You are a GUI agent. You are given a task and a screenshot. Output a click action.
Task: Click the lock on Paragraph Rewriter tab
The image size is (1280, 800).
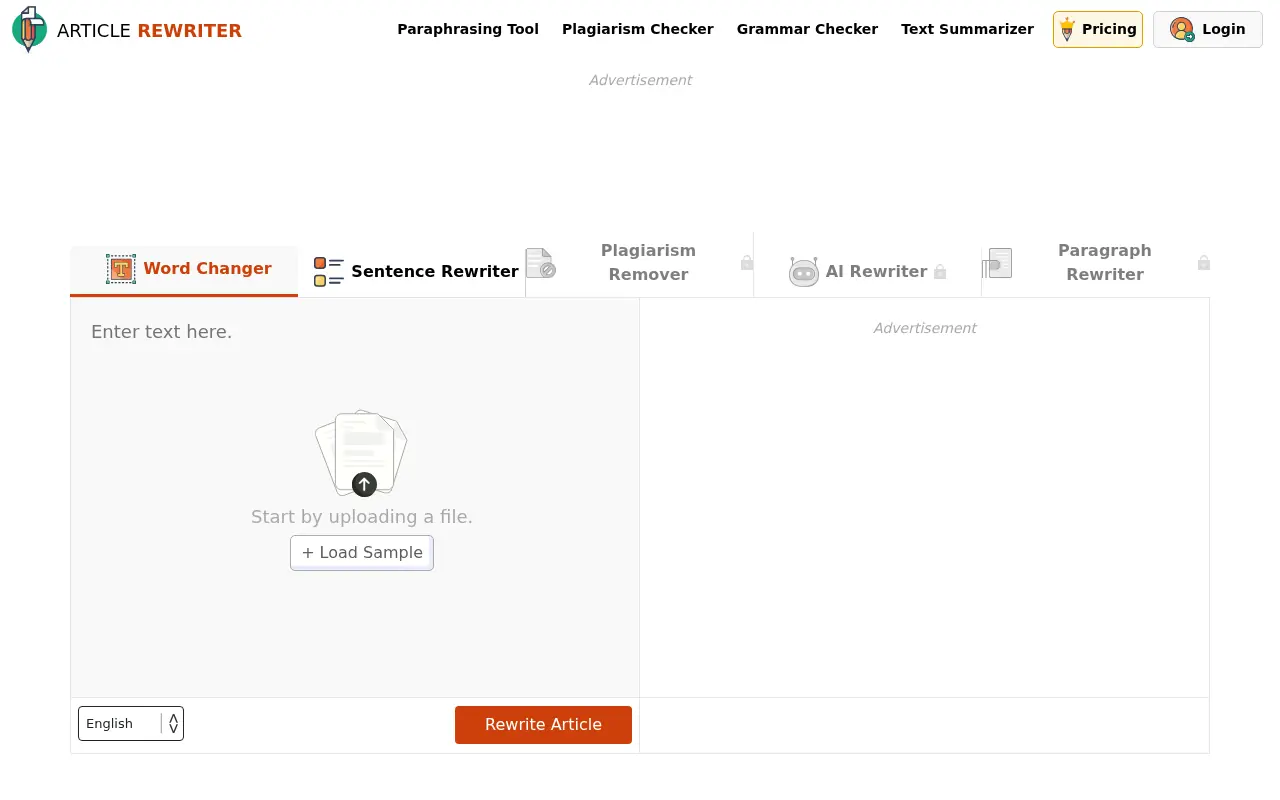tap(1203, 263)
